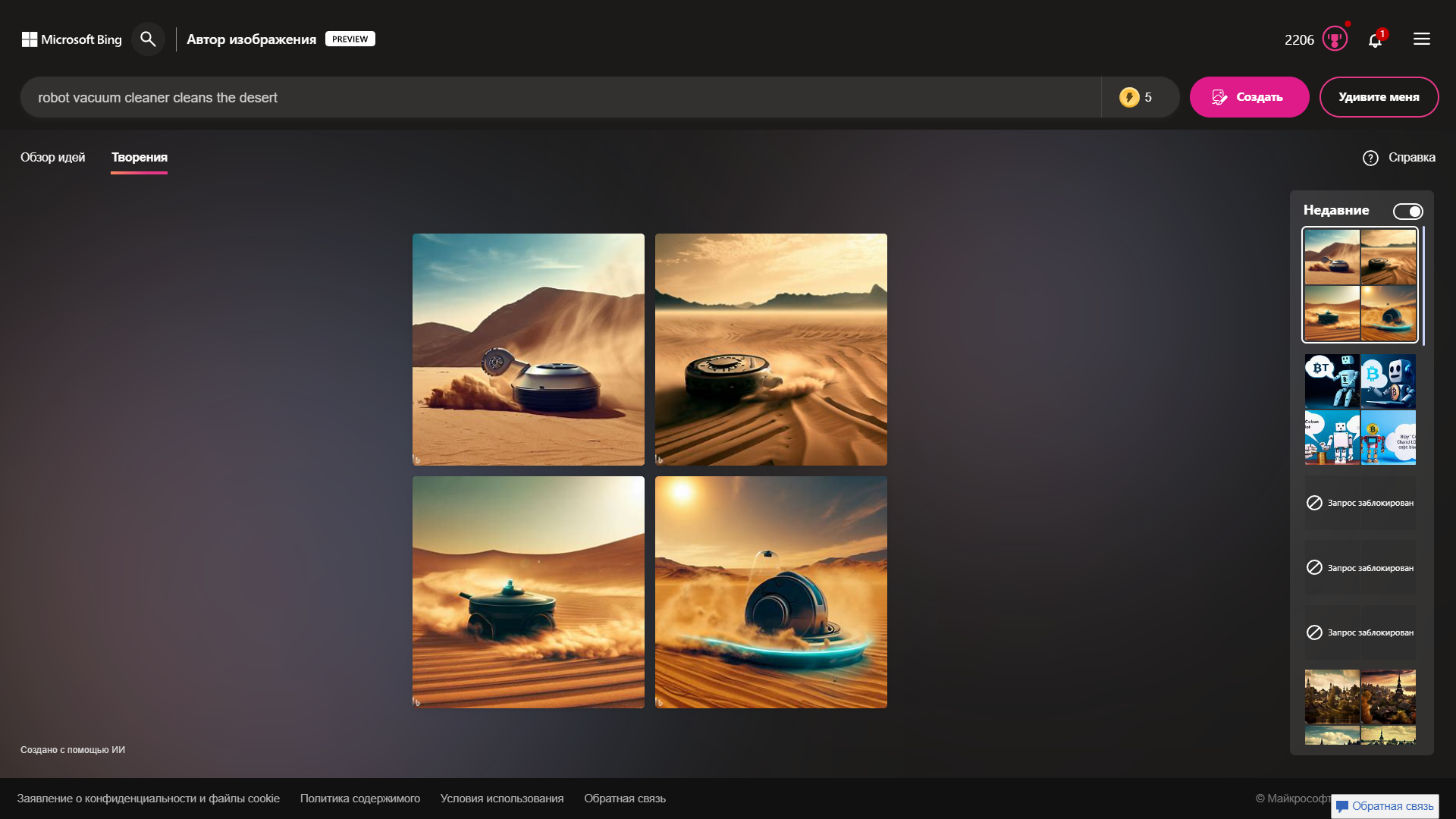Open the glowing blue ring vacuum image
Image resolution: width=1456 pixels, height=819 pixels.
771,592
